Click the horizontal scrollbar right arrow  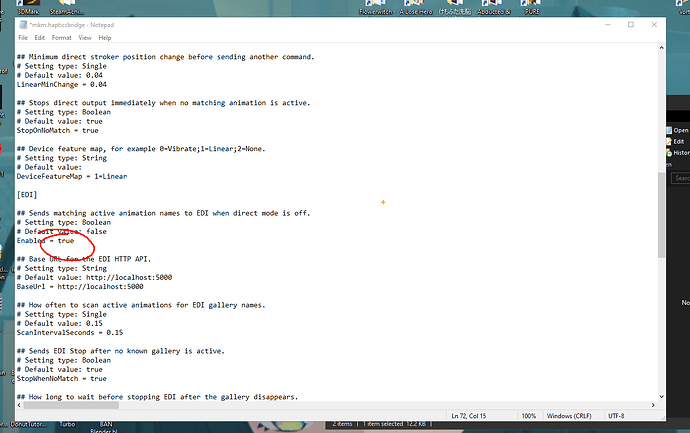click(x=653, y=405)
